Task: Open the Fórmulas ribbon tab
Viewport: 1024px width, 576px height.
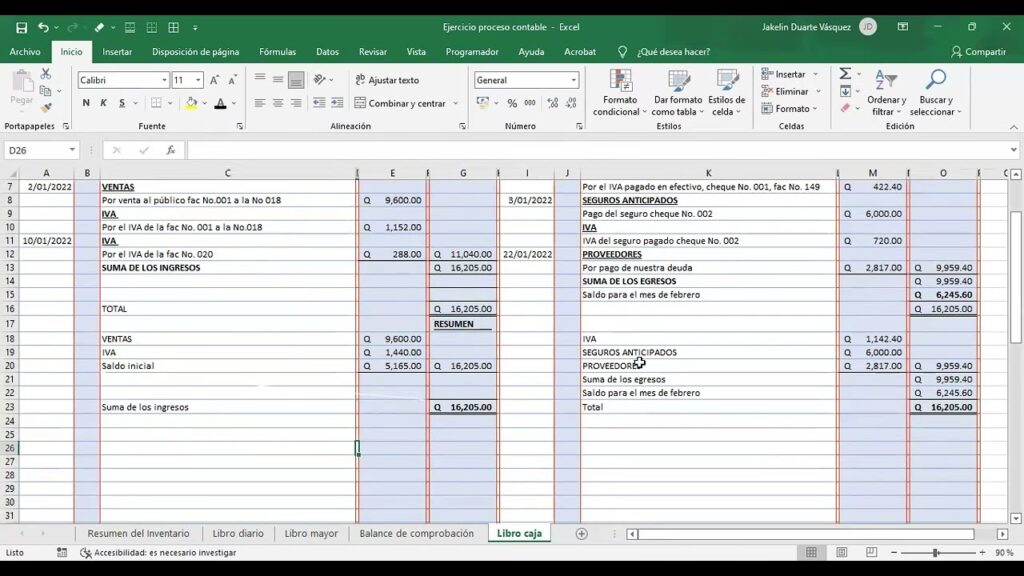Action: tap(277, 52)
